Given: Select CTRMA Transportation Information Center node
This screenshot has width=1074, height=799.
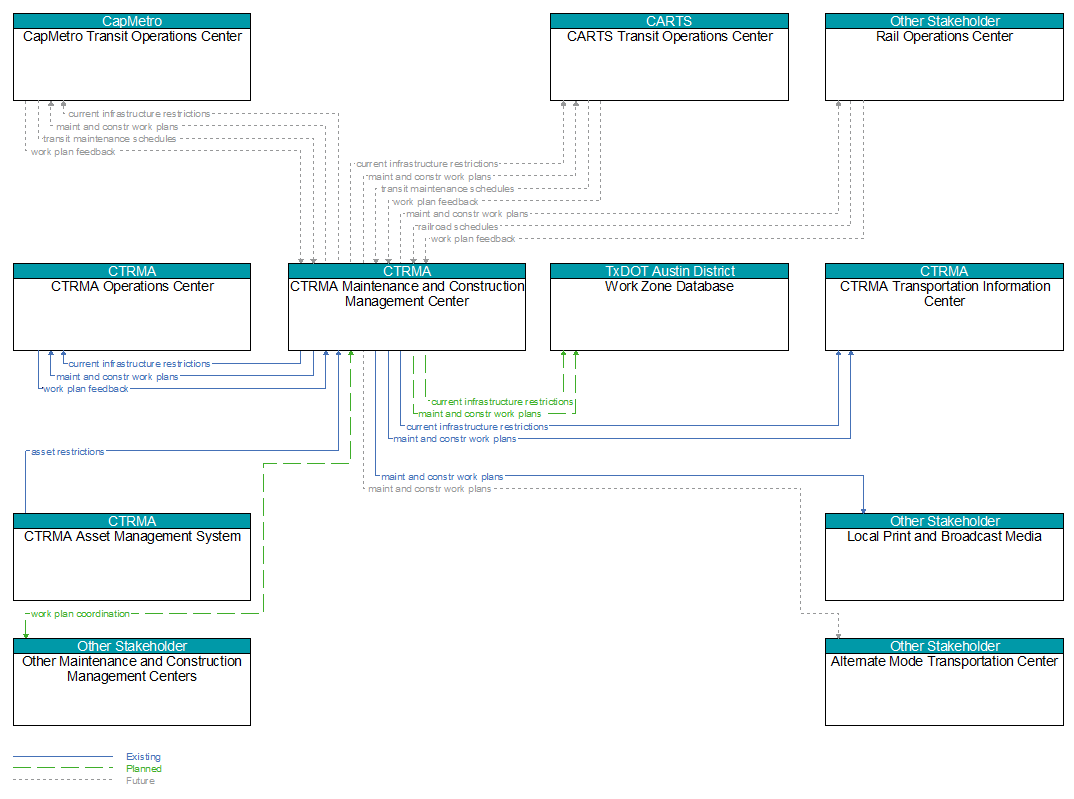Looking at the screenshot, I should tap(944, 307).
